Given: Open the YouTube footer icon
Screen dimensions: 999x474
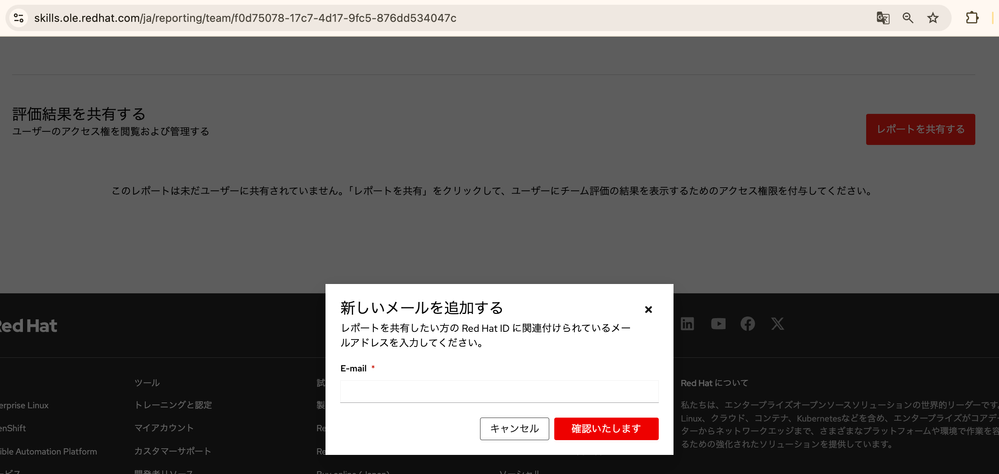Looking at the screenshot, I should pyautogui.click(x=718, y=324).
